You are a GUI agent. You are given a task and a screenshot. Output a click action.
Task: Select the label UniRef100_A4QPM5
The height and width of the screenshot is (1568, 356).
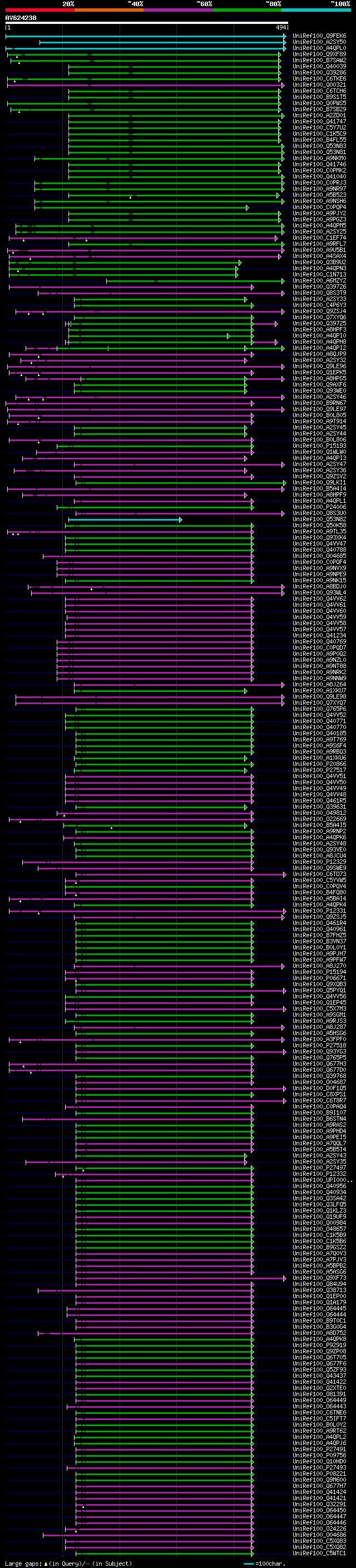point(319,225)
